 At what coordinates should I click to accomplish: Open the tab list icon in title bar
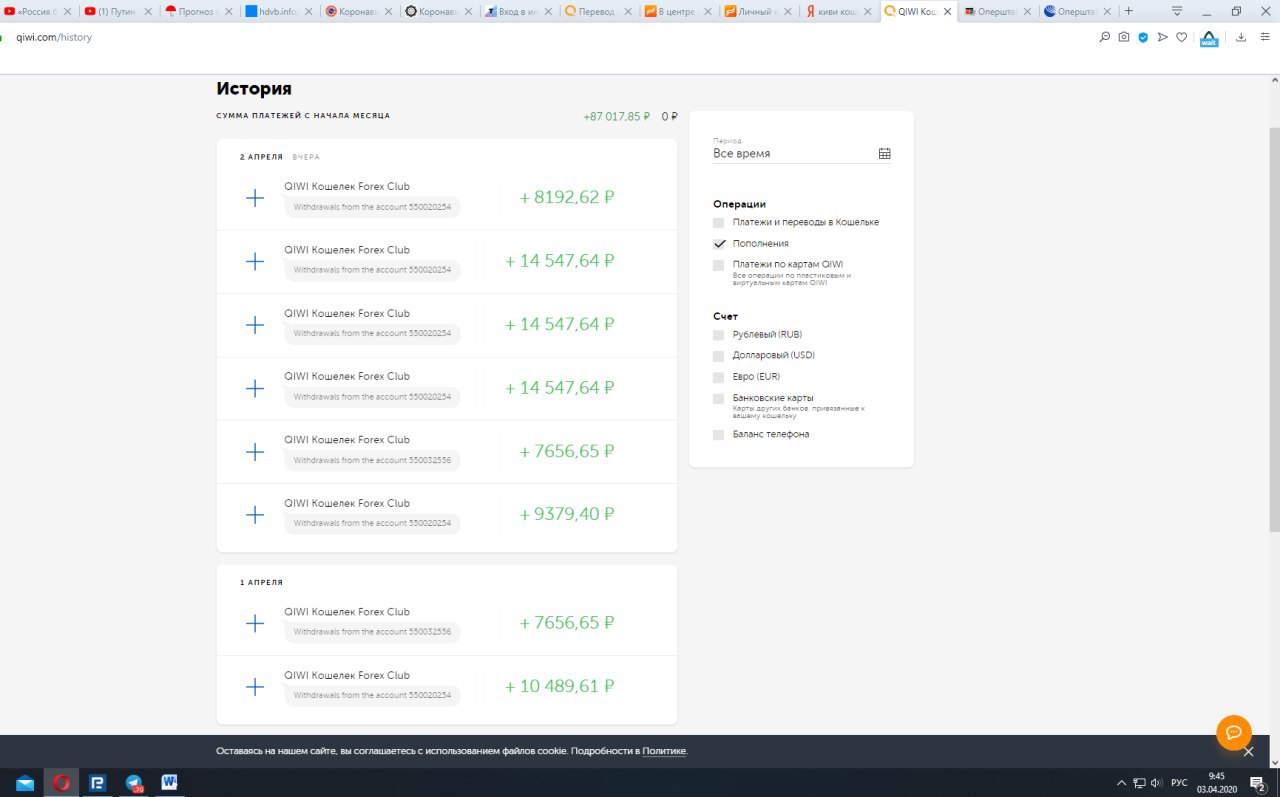pos(1177,11)
